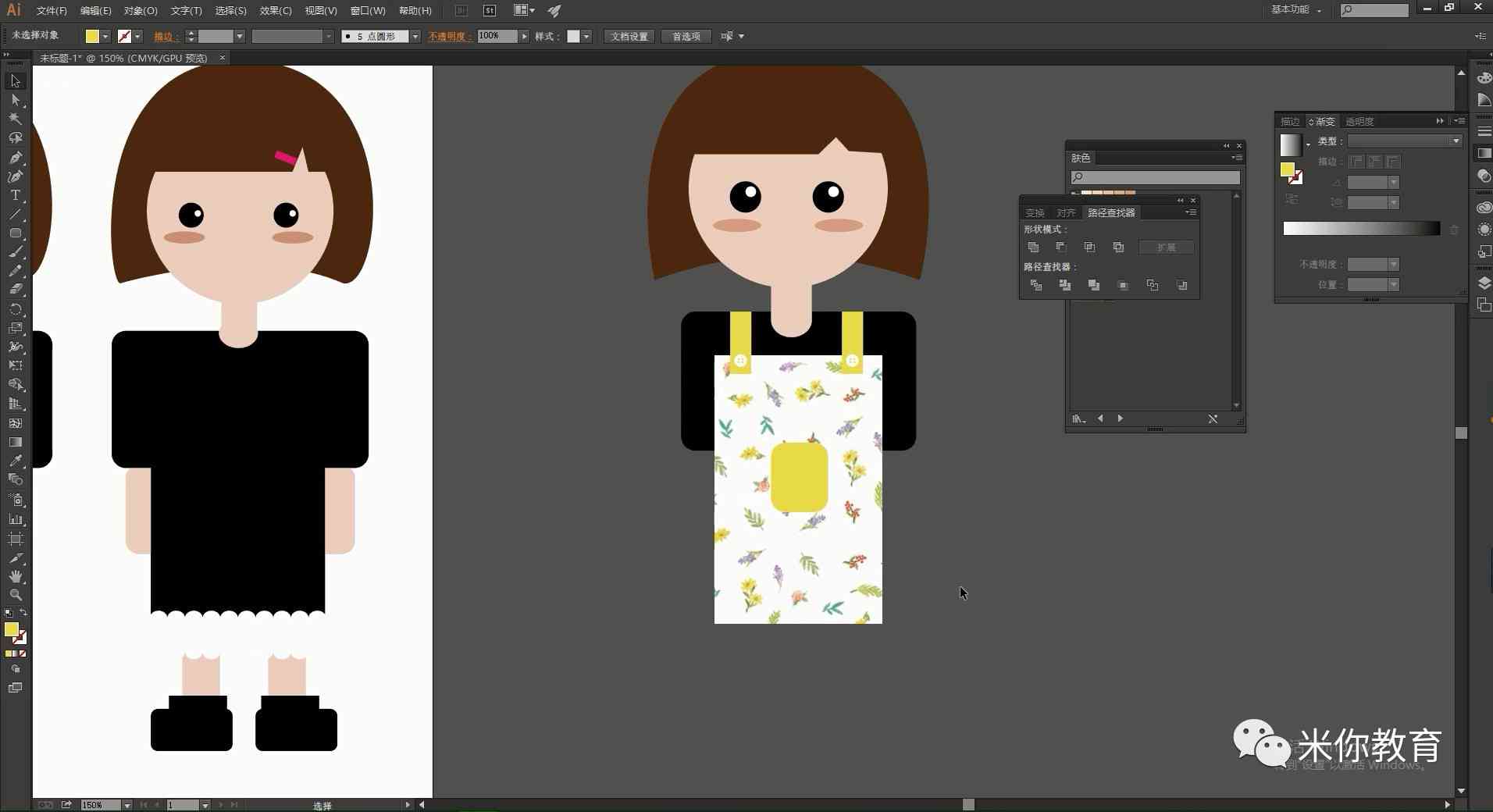Select the Rotate tool
Image resolution: width=1493 pixels, height=812 pixels.
pos(15,309)
